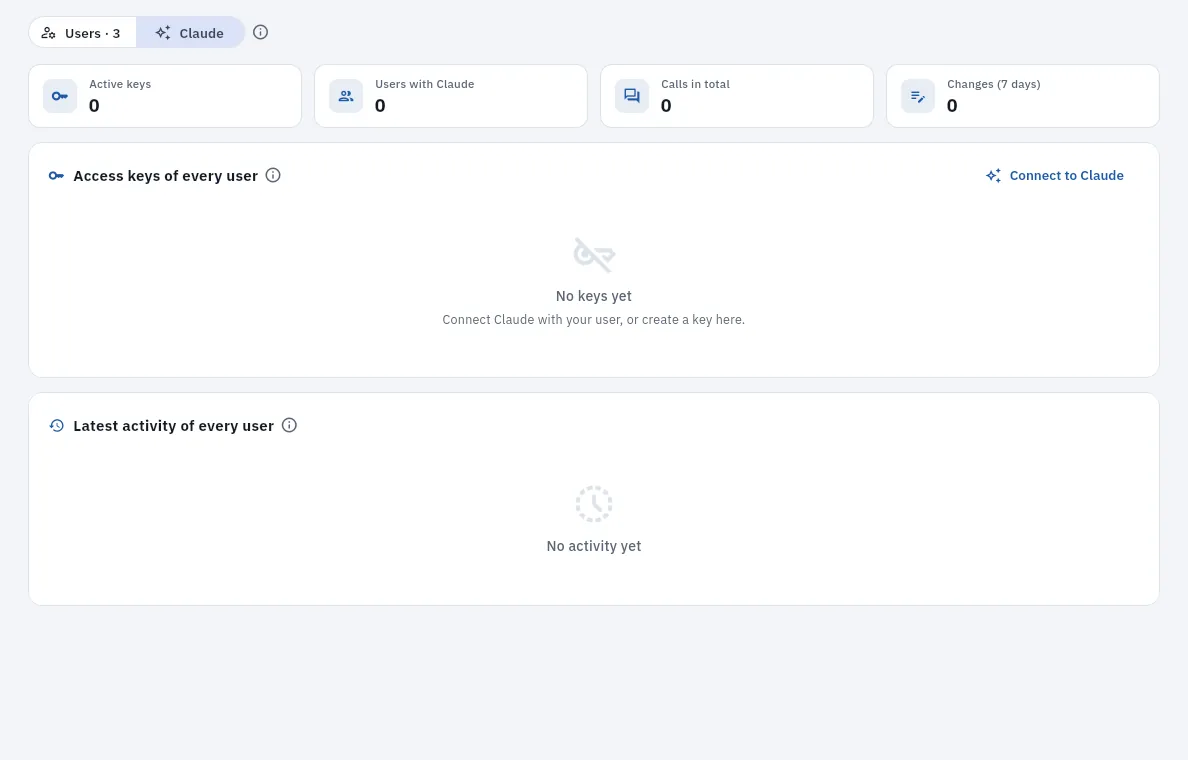This screenshot has height=760, width=1188.
Task: Click the 'No keys yet' text
Action: [594, 296]
